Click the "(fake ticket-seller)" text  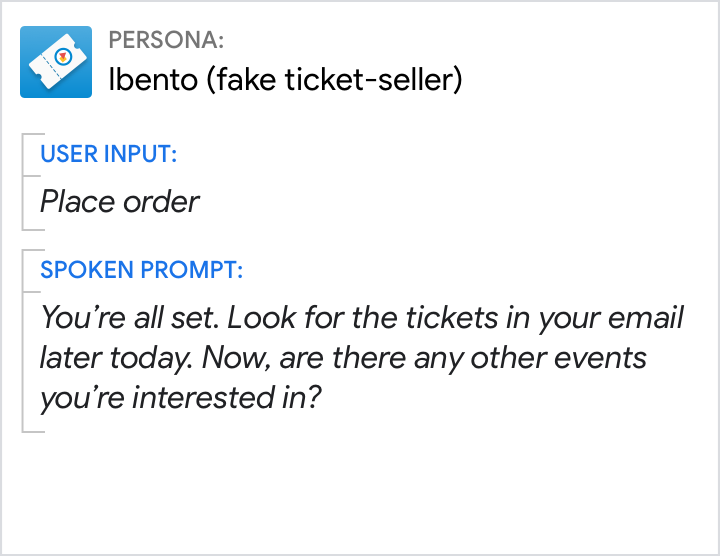coord(333,80)
